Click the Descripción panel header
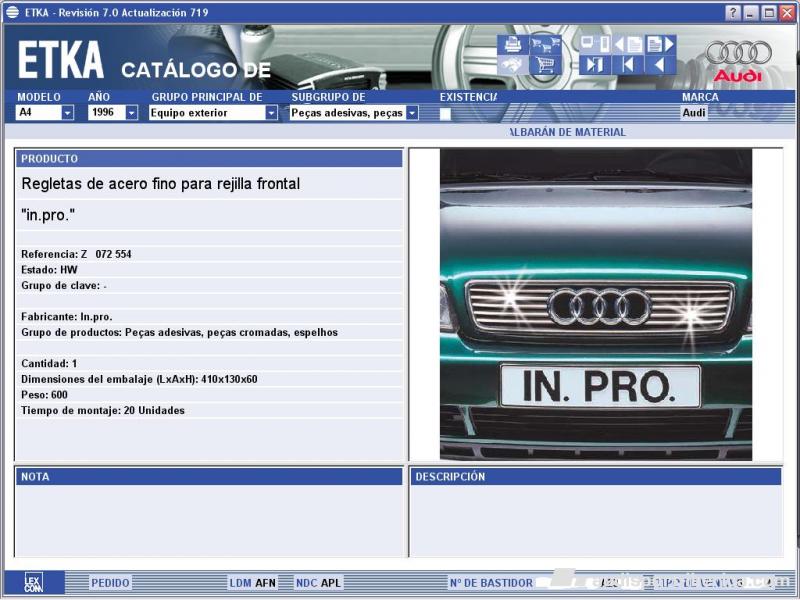 596,477
